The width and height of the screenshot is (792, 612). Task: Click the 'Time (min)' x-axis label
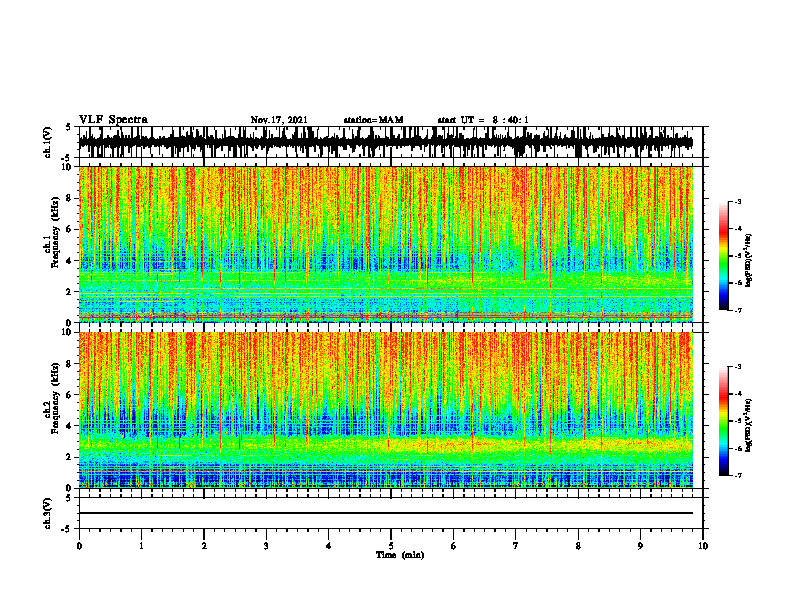pyautogui.click(x=400, y=555)
